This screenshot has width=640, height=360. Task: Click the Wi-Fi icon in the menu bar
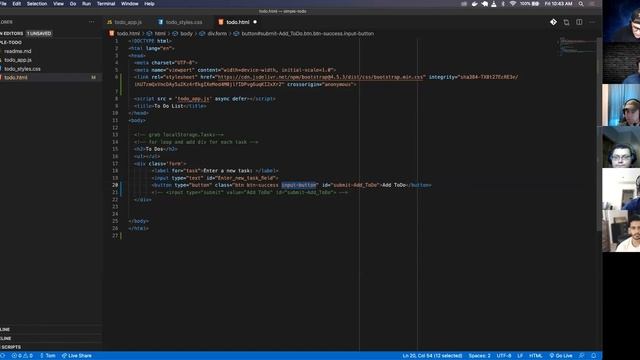tap(513, 4)
